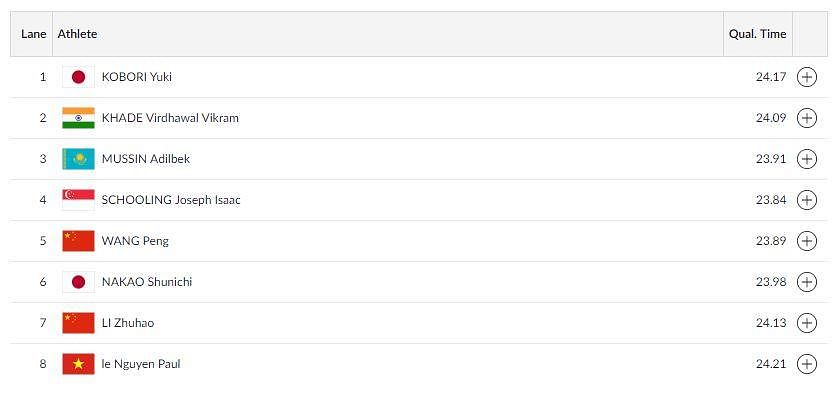Select LI Zhuhao's 24.13 qualifying time
Image resolution: width=836 pixels, height=396 pixels.
point(771,323)
